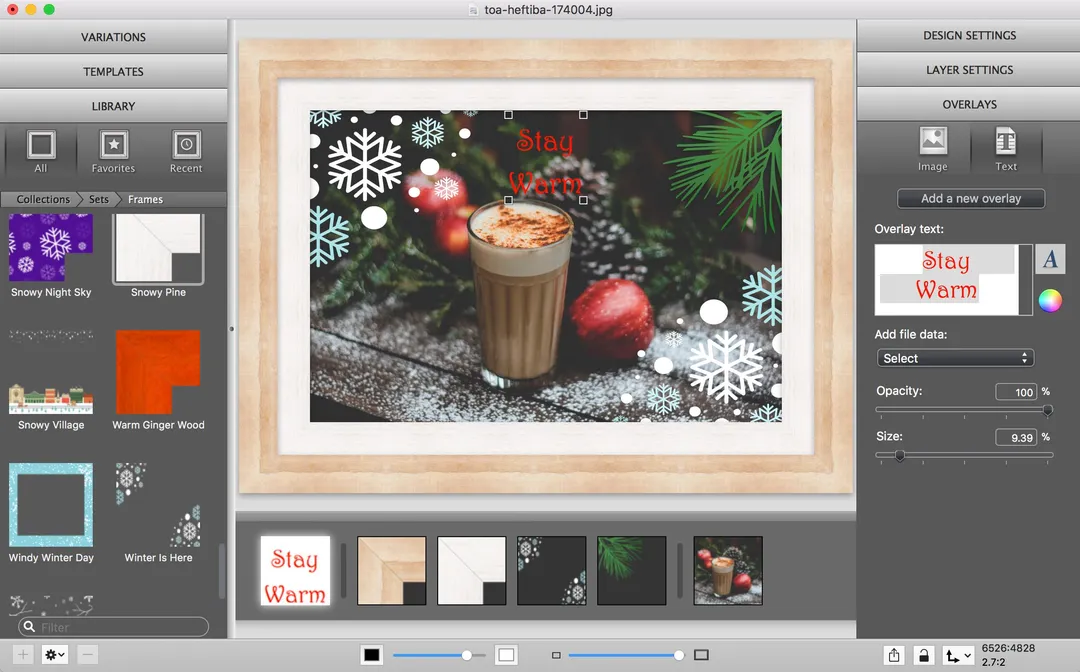This screenshot has width=1080, height=672.
Task: Click the Filter search field
Action: pyautogui.click(x=114, y=627)
